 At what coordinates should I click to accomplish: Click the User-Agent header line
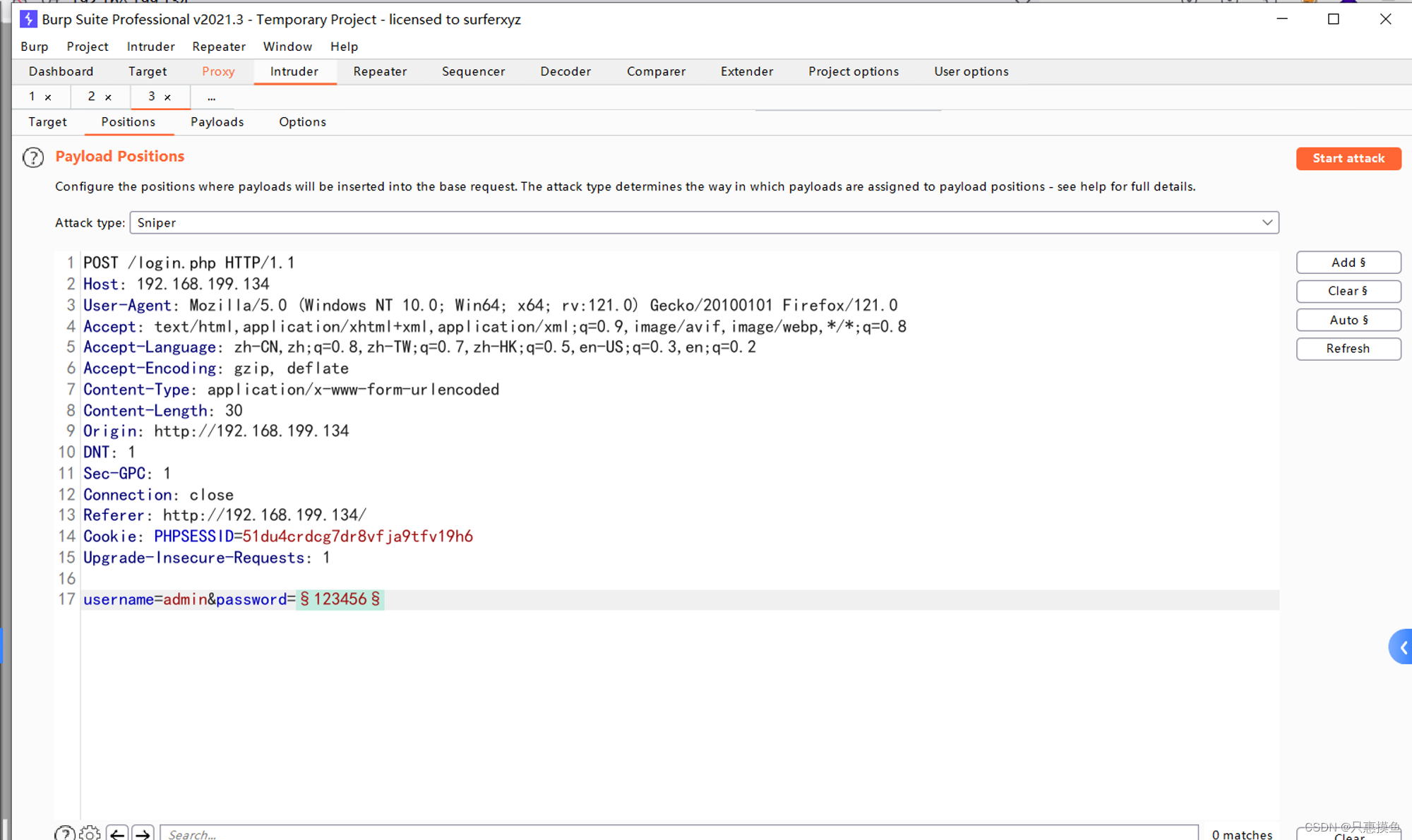[490, 305]
